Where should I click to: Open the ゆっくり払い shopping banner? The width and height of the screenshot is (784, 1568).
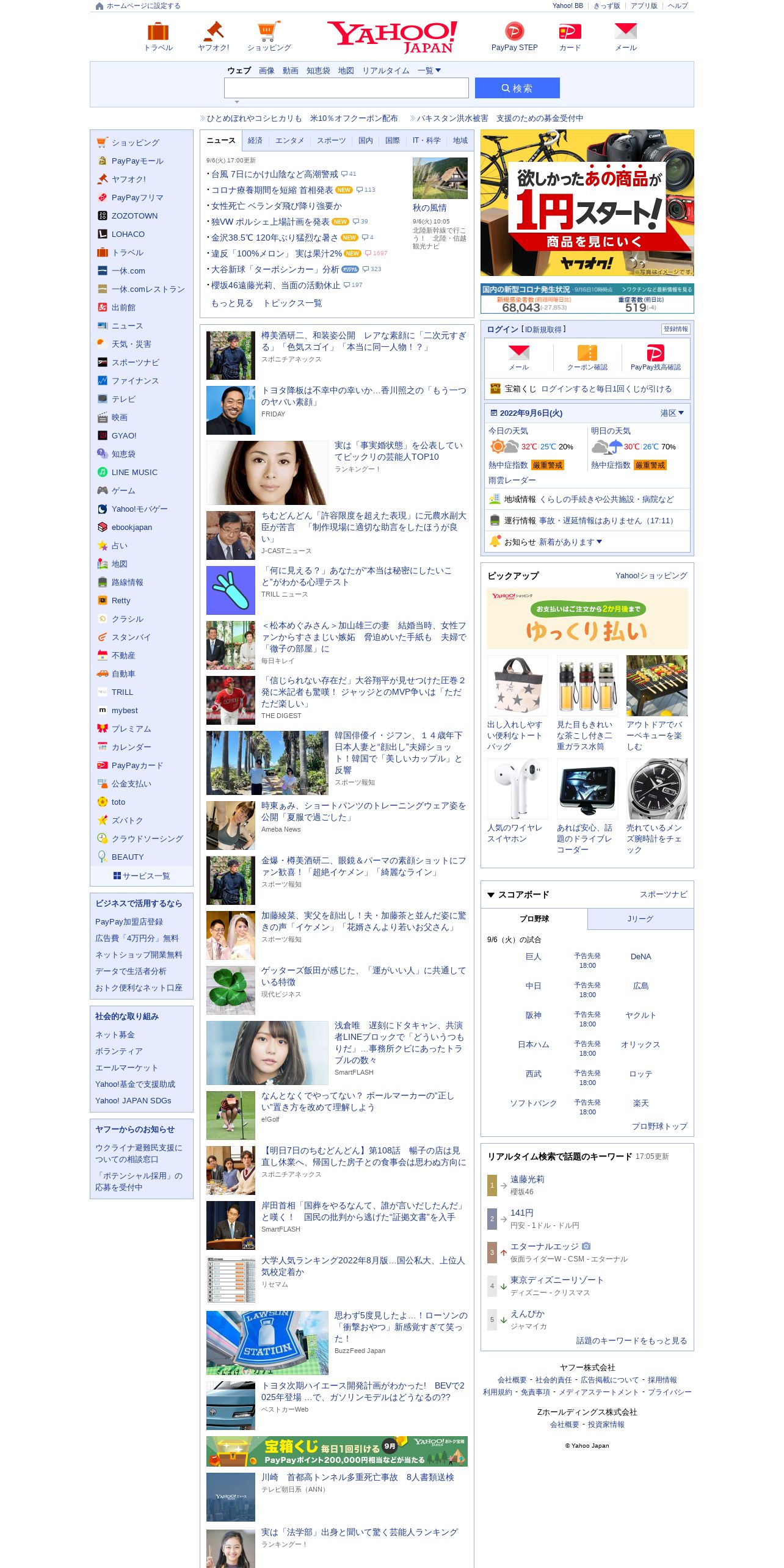(587, 619)
